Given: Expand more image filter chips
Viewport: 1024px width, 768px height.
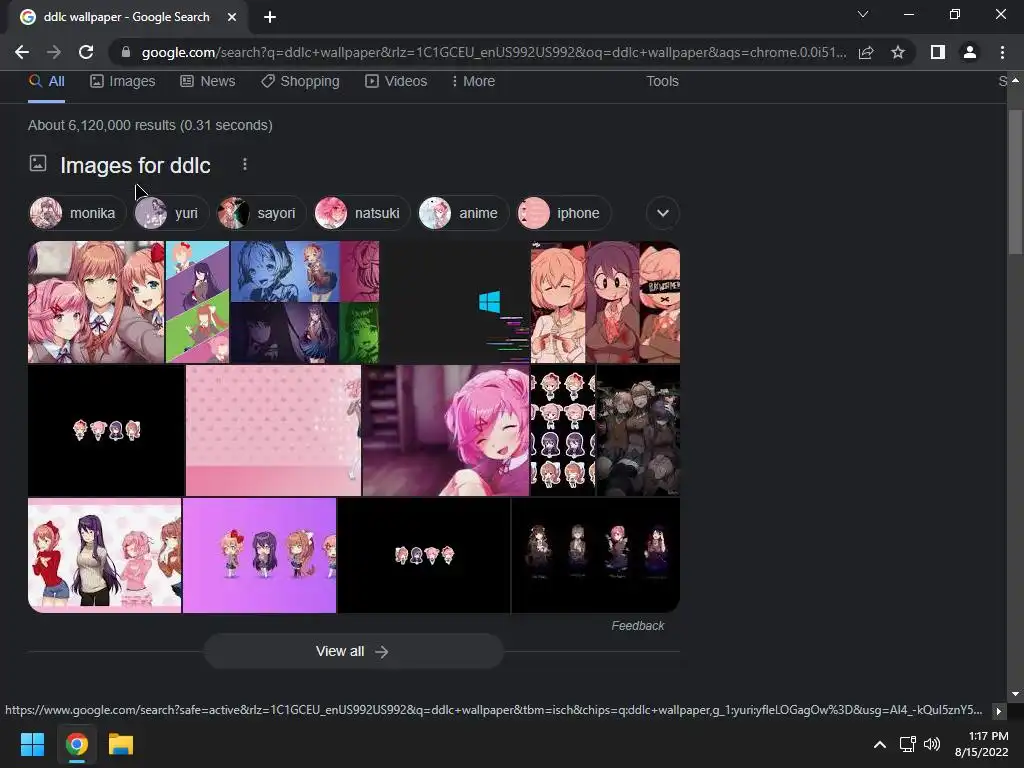Looking at the screenshot, I should 663,213.
